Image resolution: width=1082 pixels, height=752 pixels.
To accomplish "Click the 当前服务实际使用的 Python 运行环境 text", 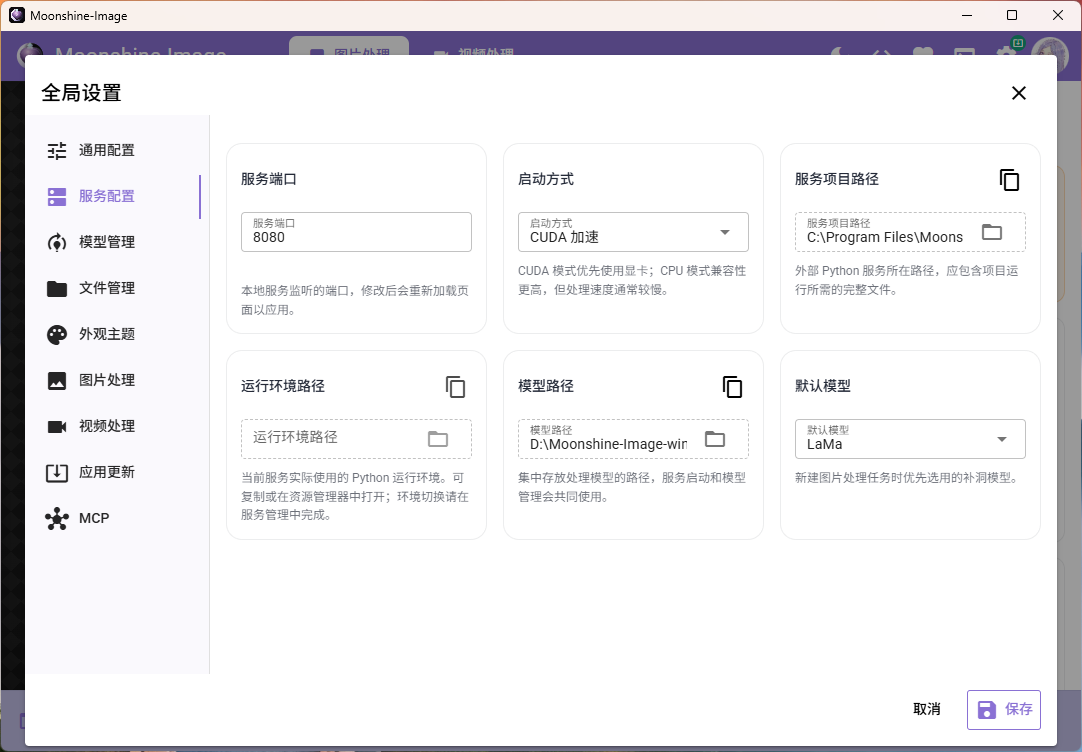I will [x=355, y=496].
